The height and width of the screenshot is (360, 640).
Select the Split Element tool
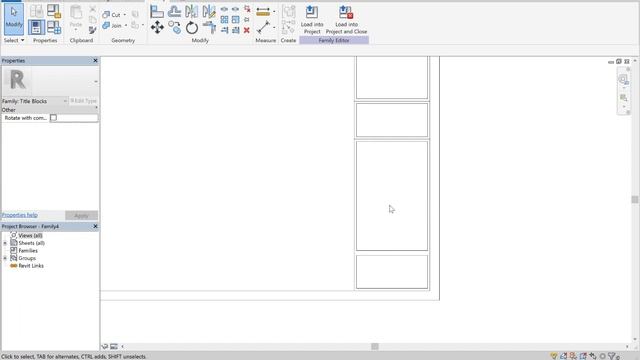pyautogui.click(x=224, y=9)
